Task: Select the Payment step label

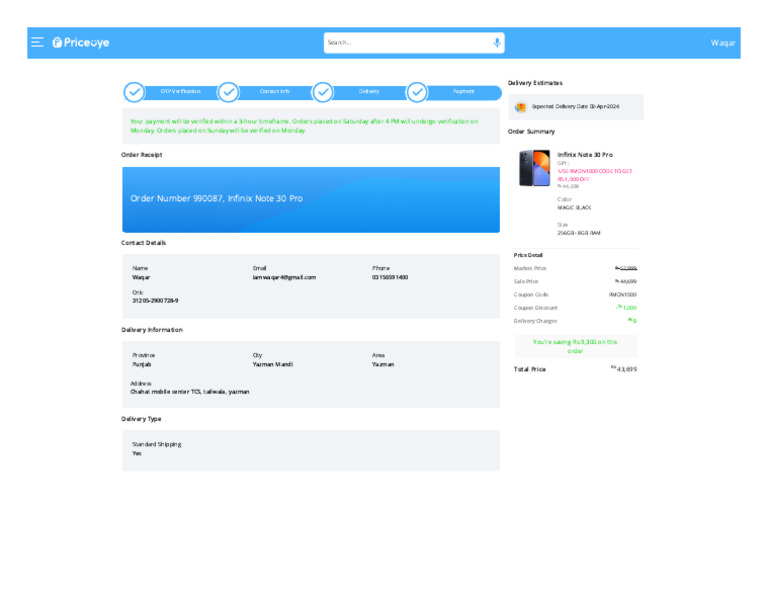Action: tap(463, 92)
